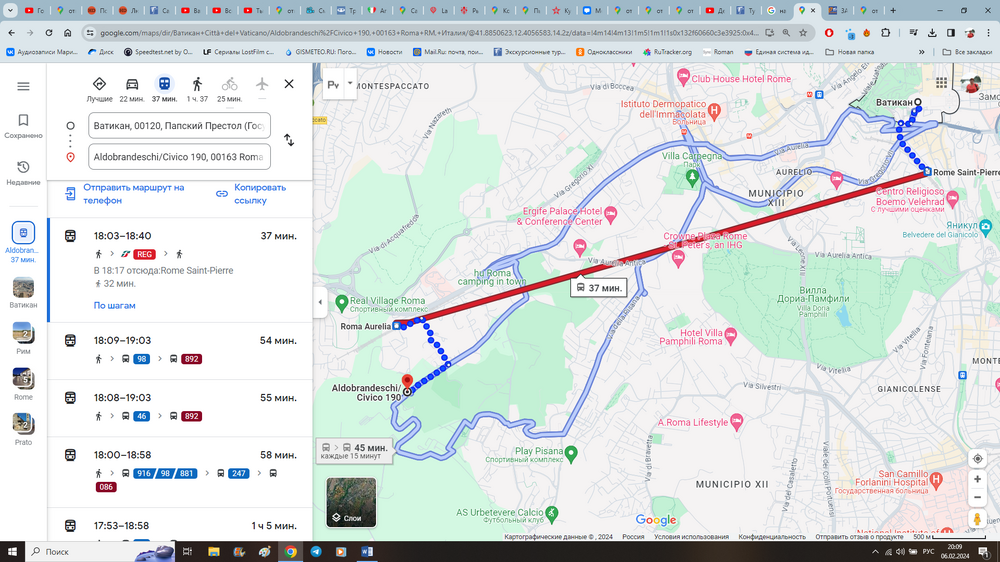
Task: Select the 18:03–18:40 REG train route
Action: [180, 270]
